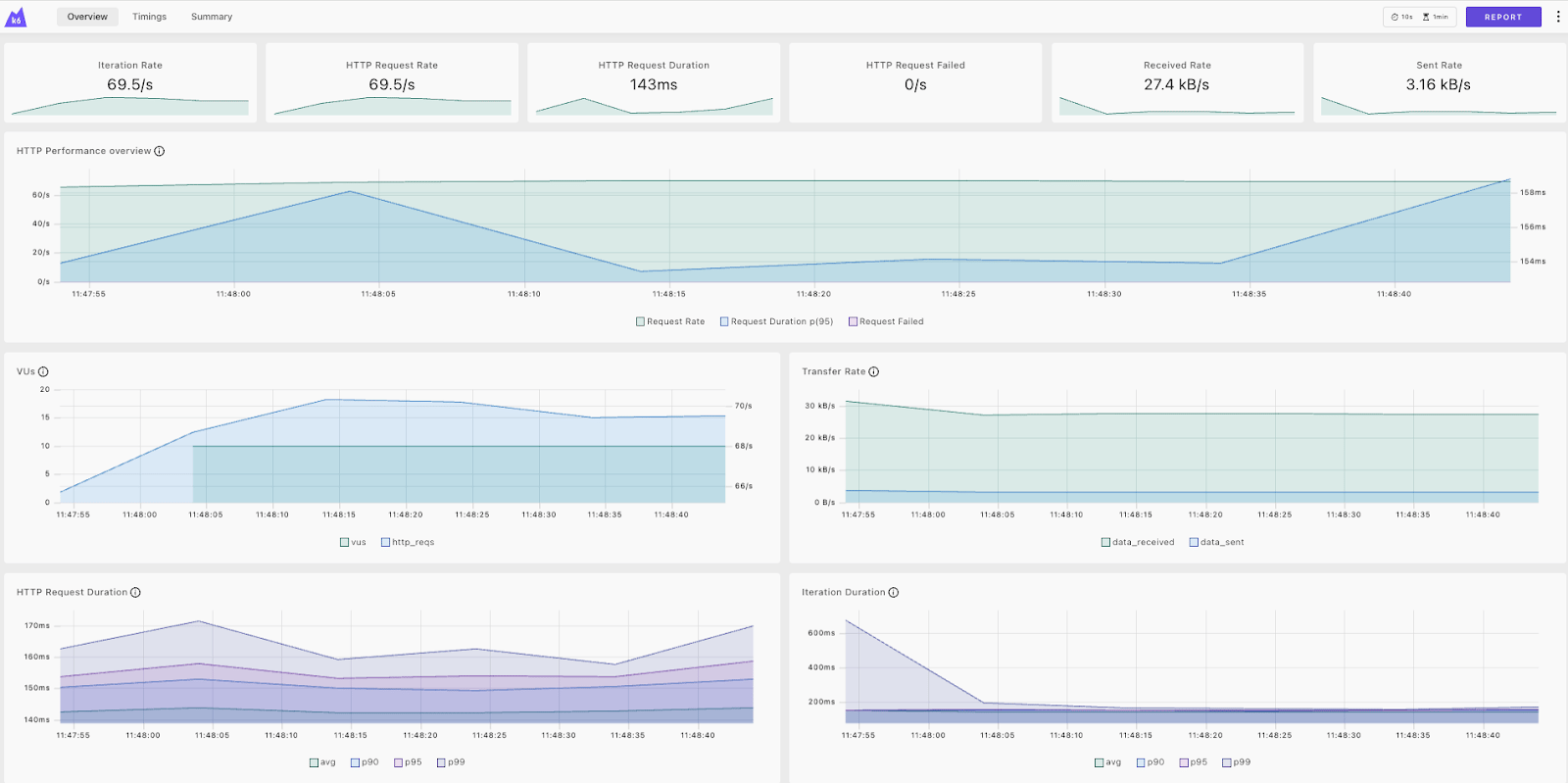This screenshot has width=1568, height=783.
Task: Switch to the Timings tab
Action: click(x=149, y=17)
